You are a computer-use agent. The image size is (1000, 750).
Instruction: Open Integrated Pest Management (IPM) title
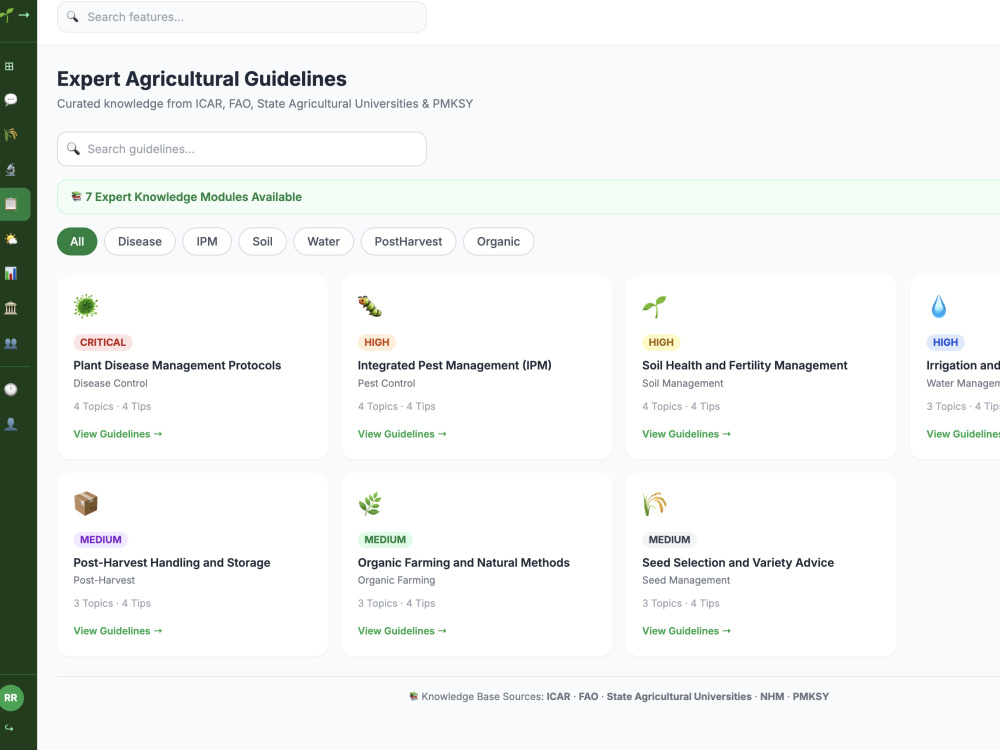455,365
